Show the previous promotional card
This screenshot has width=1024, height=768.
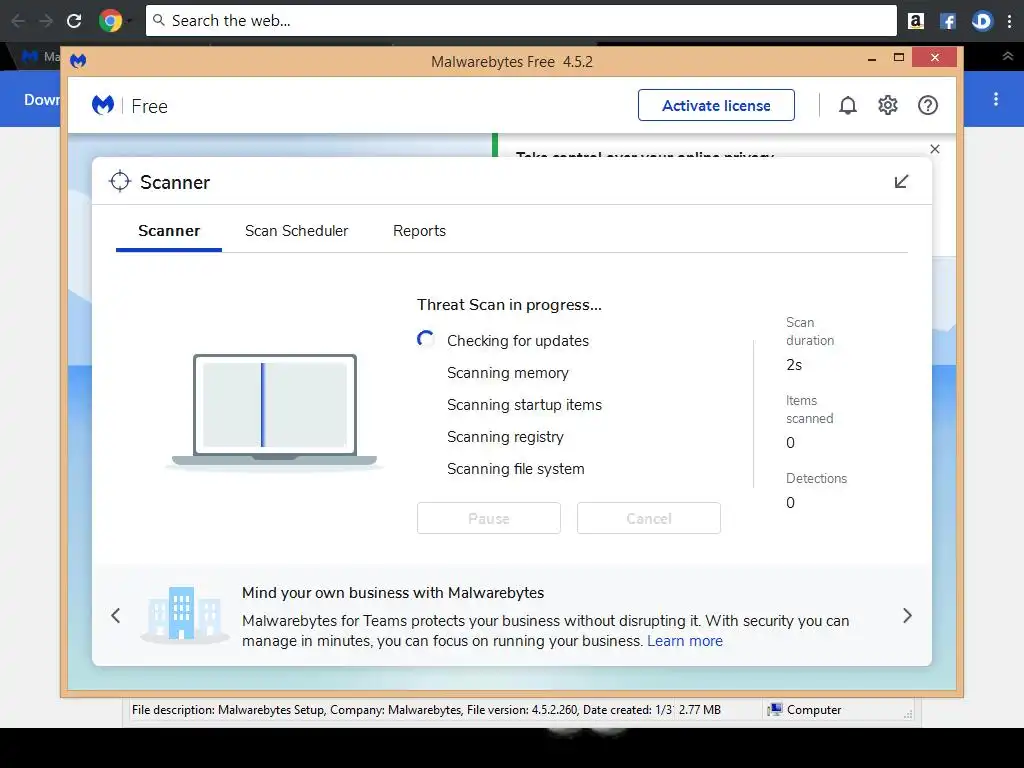pos(116,615)
